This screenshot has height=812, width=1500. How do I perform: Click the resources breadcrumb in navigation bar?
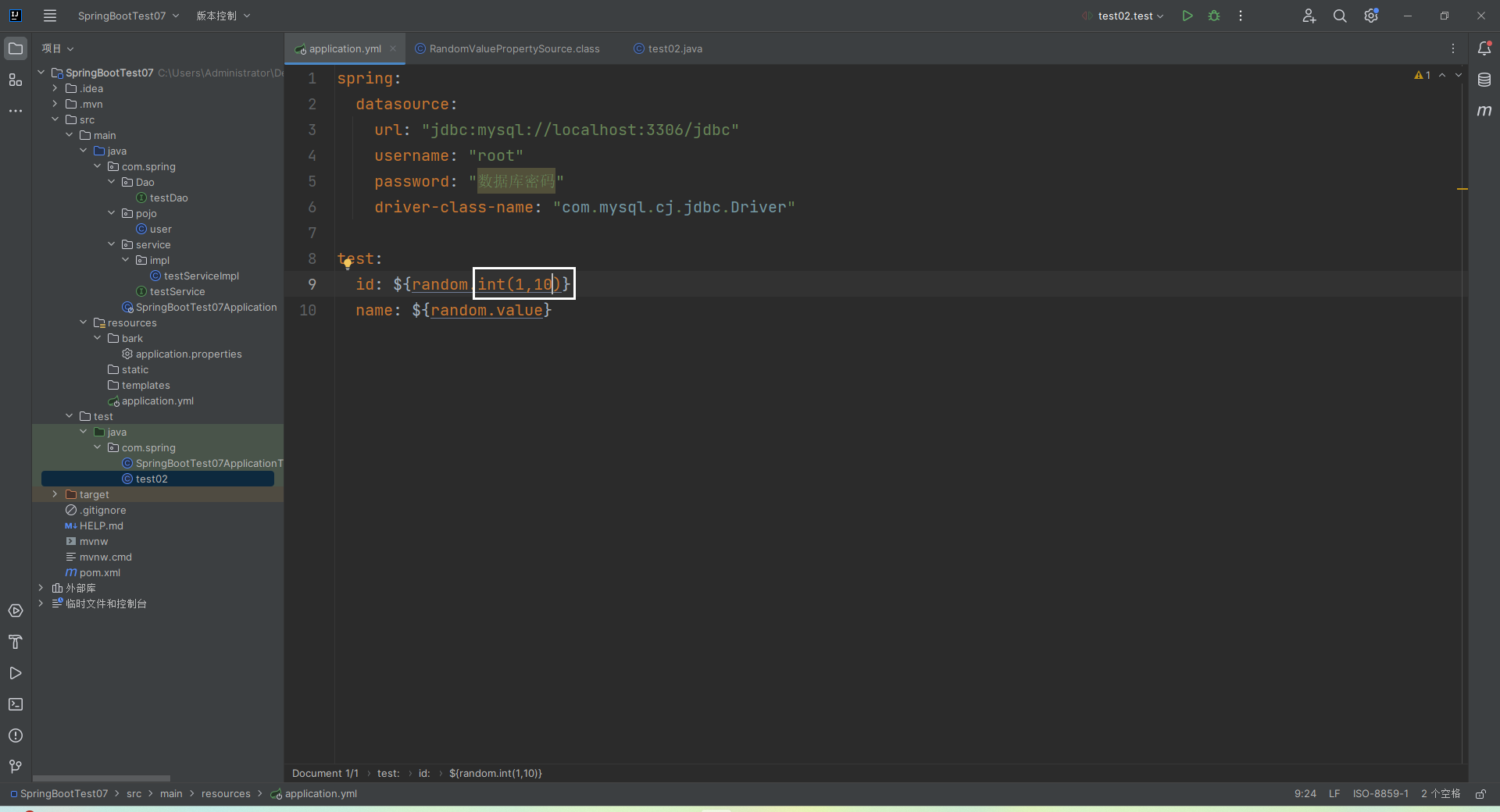pos(226,794)
